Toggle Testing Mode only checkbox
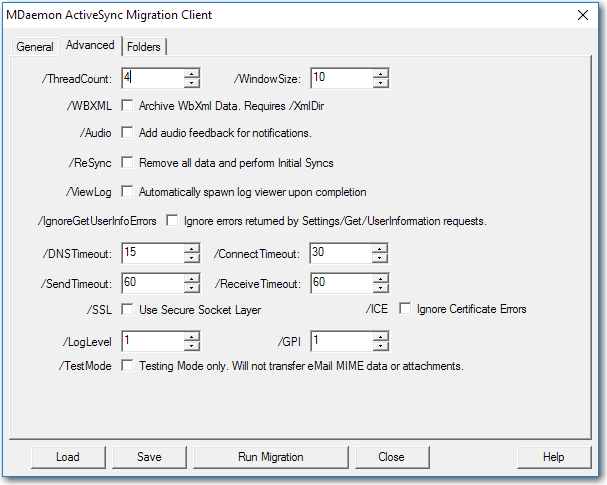Image resolution: width=607 pixels, height=485 pixels. pos(128,366)
